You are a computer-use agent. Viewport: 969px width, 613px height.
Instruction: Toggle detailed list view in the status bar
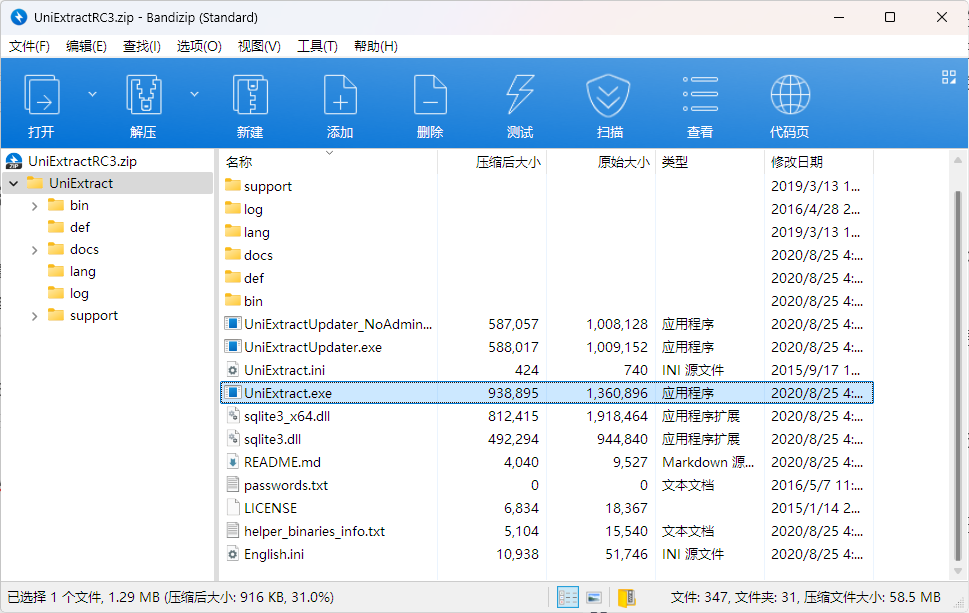567,597
